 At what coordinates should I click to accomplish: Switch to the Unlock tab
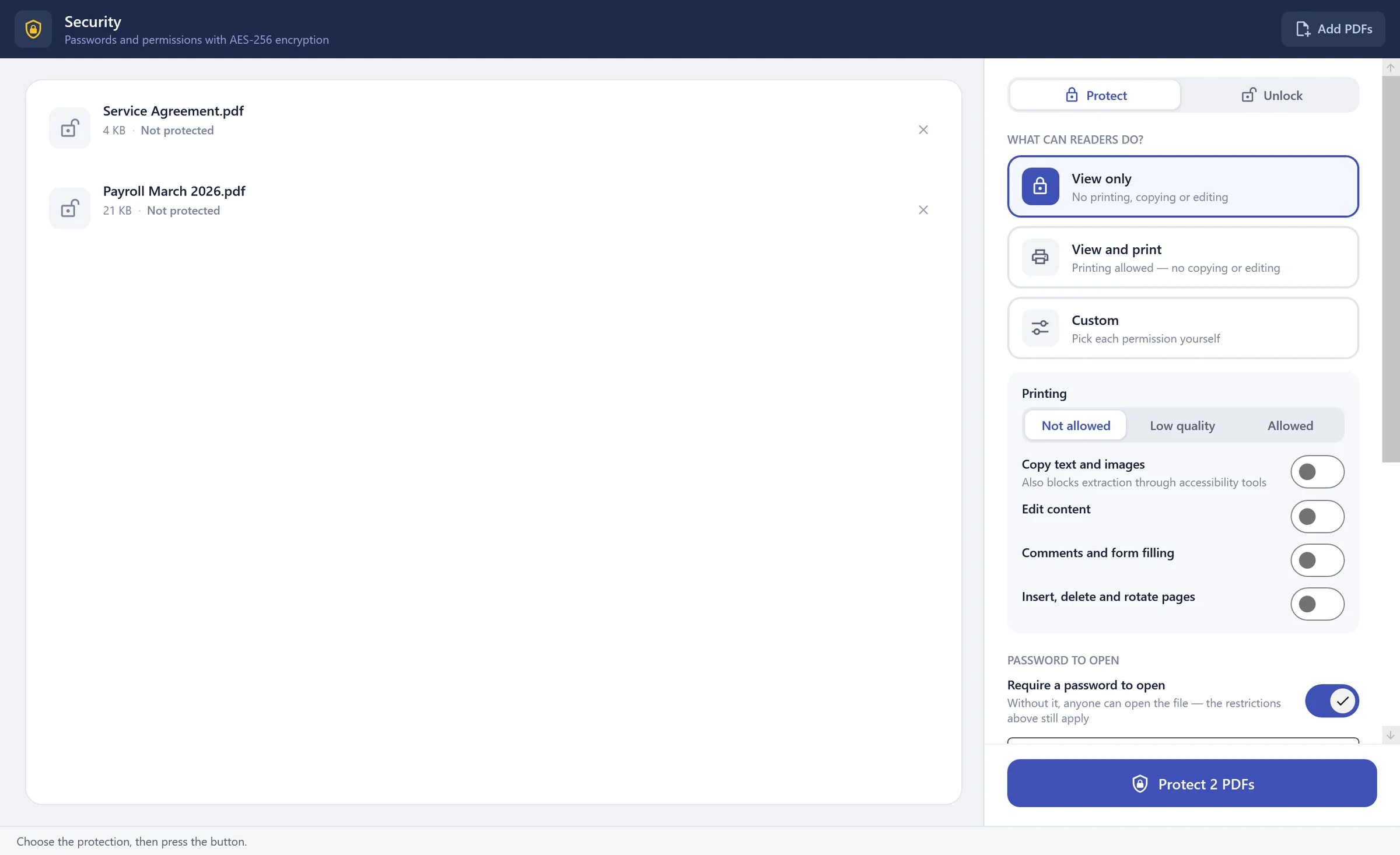pyautogui.click(x=1270, y=95)
